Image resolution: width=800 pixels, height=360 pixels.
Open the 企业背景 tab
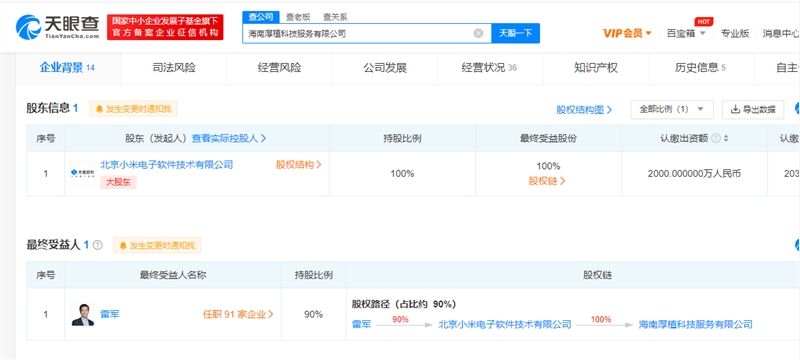click(68, 68)
